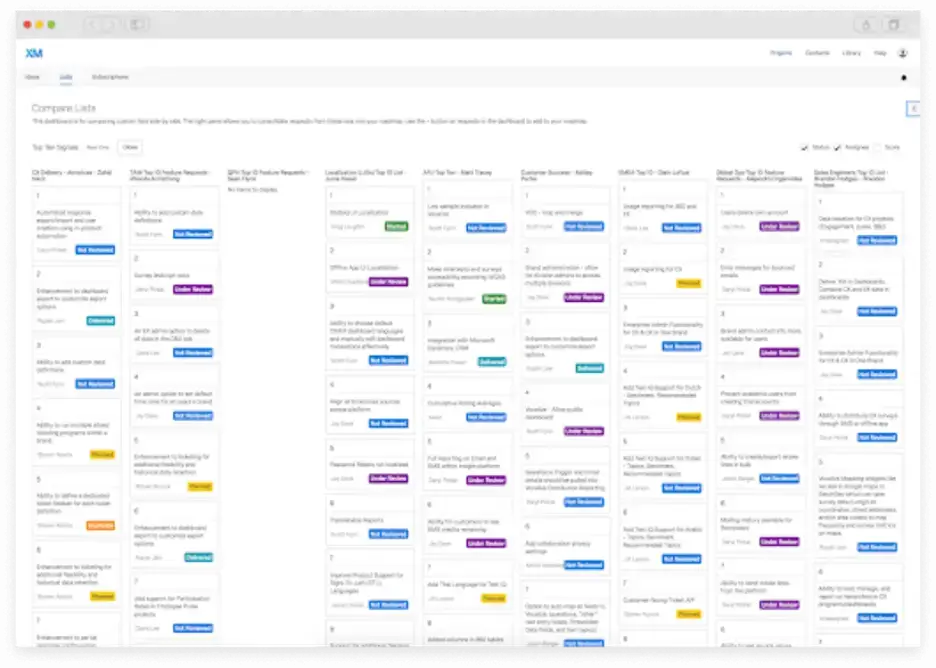Viewport: 936px width, 668px height.
Task: Open notifications from the bell icon
Action: click(903, 77)
